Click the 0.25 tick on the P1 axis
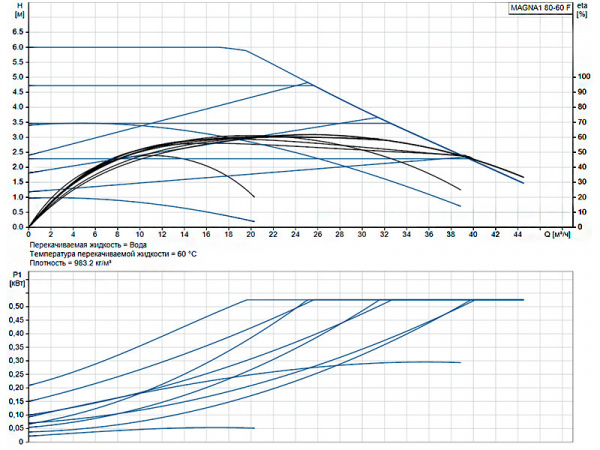This screenshot has height=450, width=600. (x=14, y=374)
